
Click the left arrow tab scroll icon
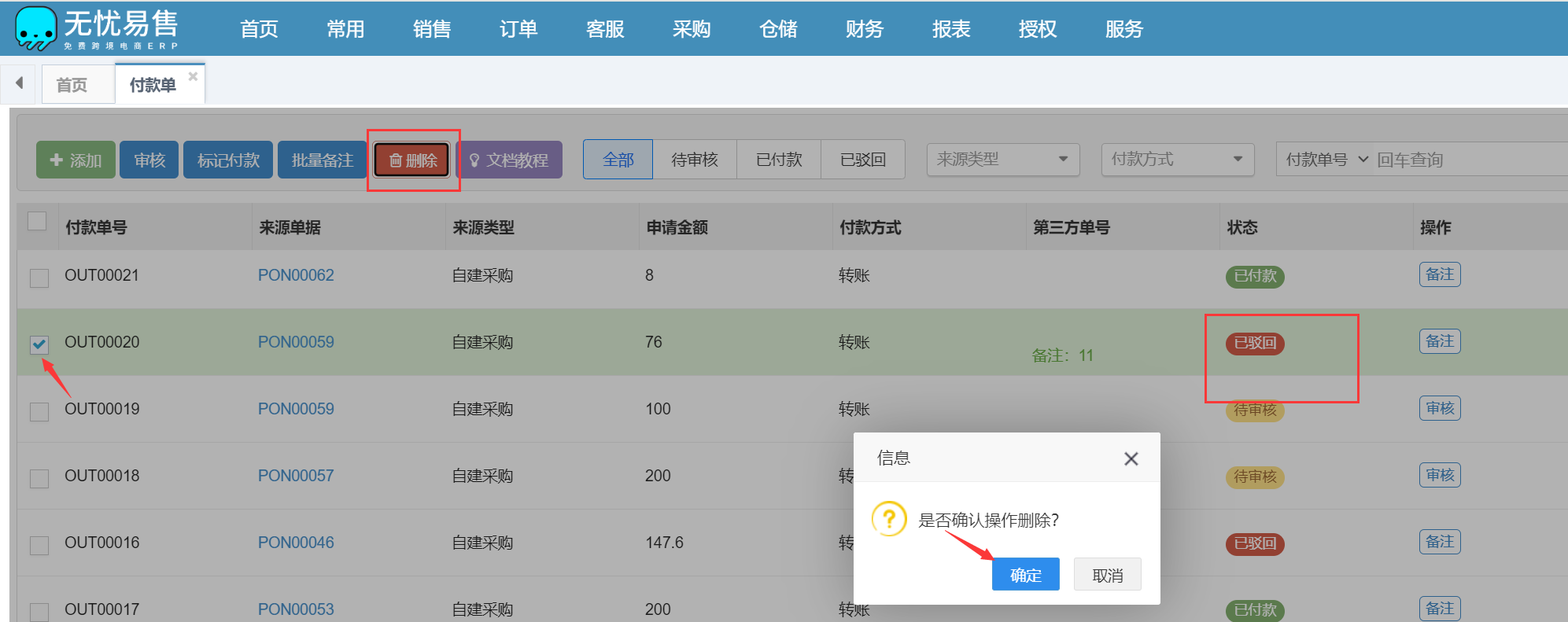19,83
